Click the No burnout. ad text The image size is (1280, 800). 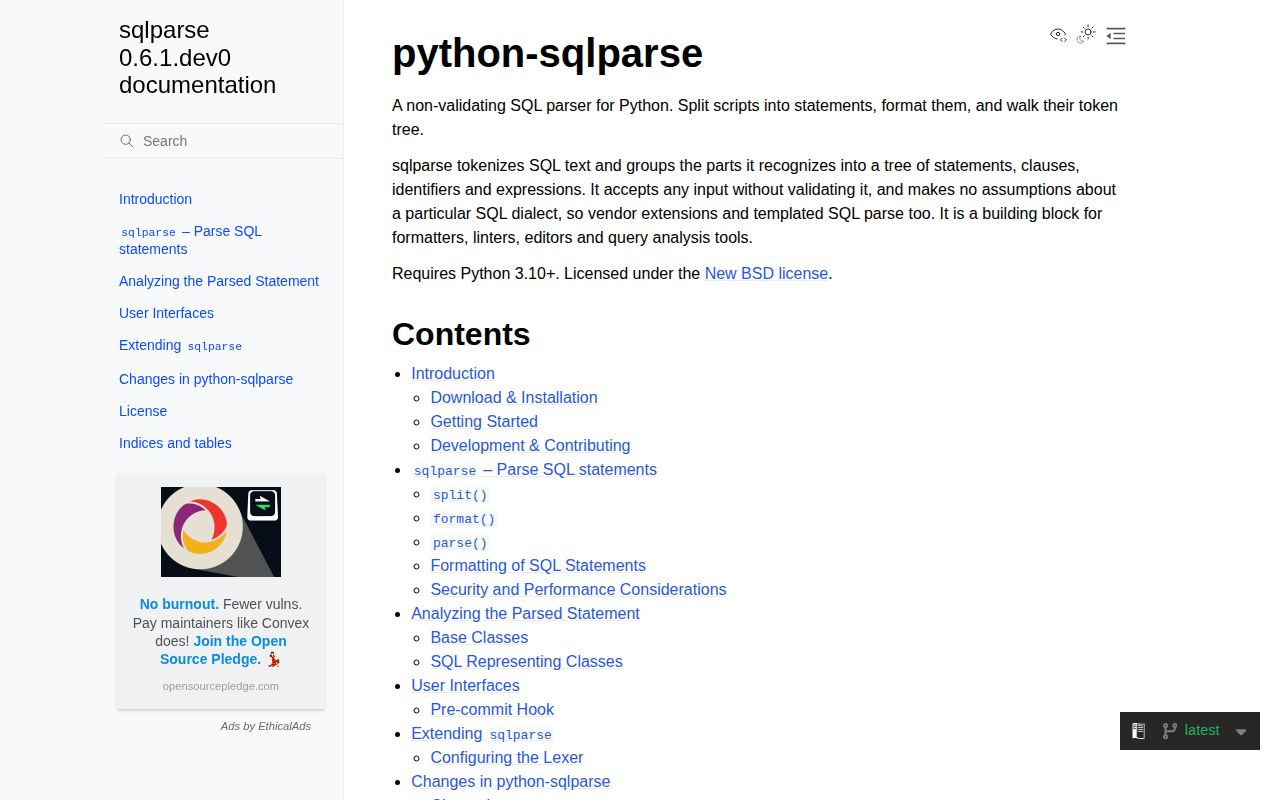179,604
